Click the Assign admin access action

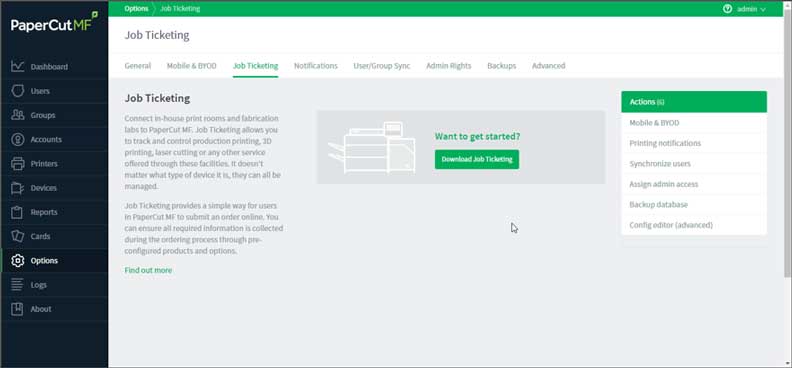(694, 184)
